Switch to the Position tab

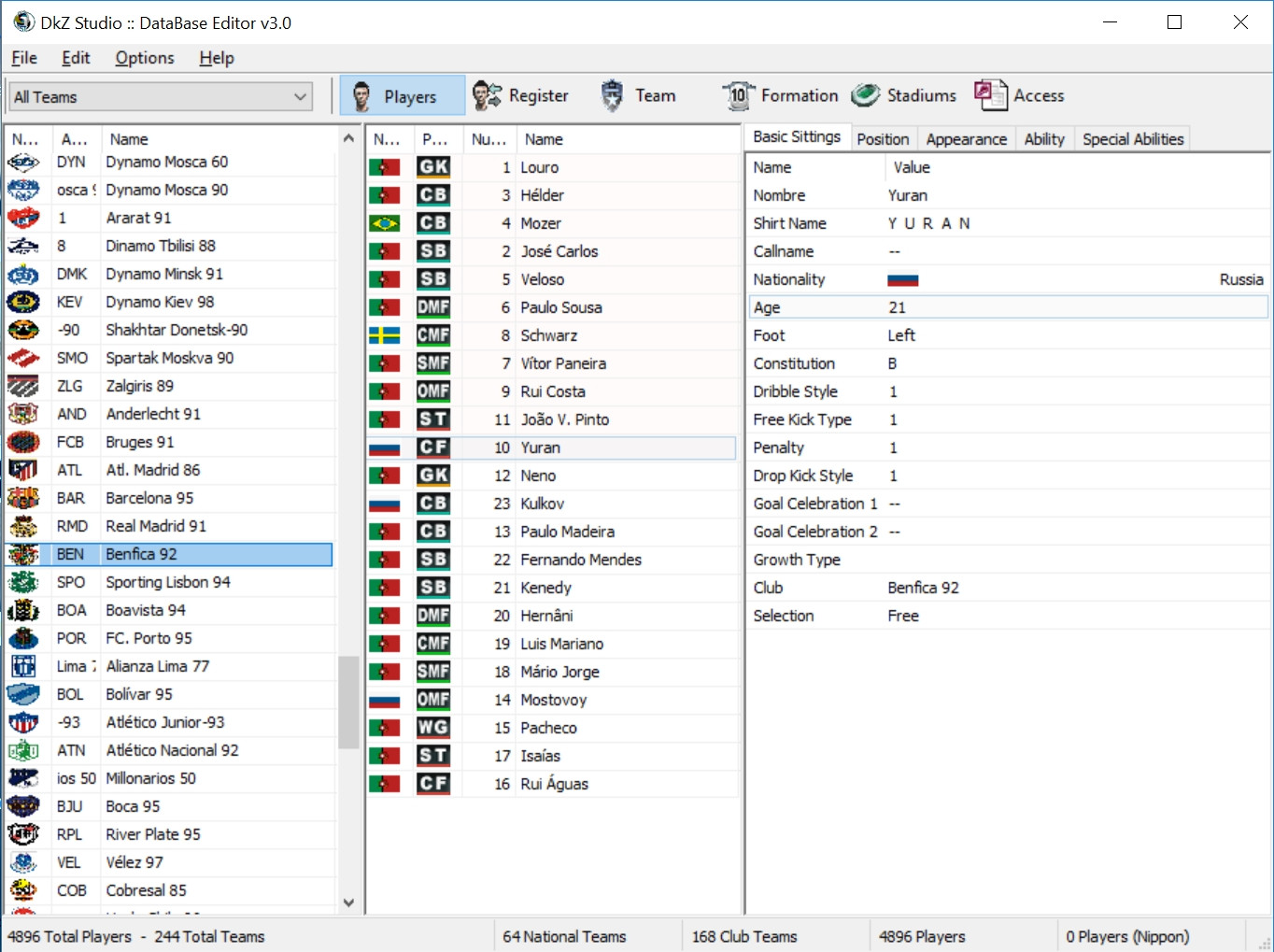click(883, 139)
